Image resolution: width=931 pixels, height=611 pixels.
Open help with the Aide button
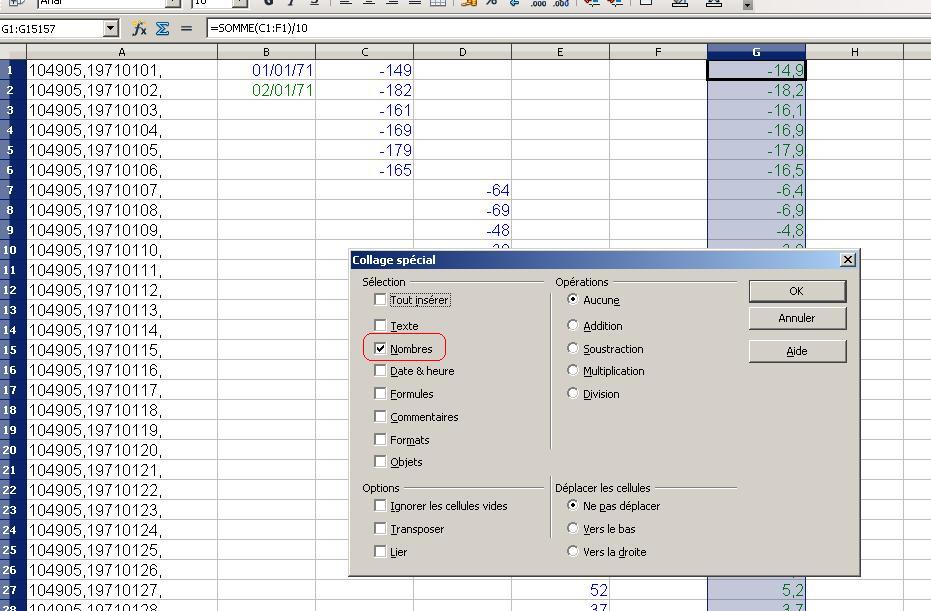point(797,351)
